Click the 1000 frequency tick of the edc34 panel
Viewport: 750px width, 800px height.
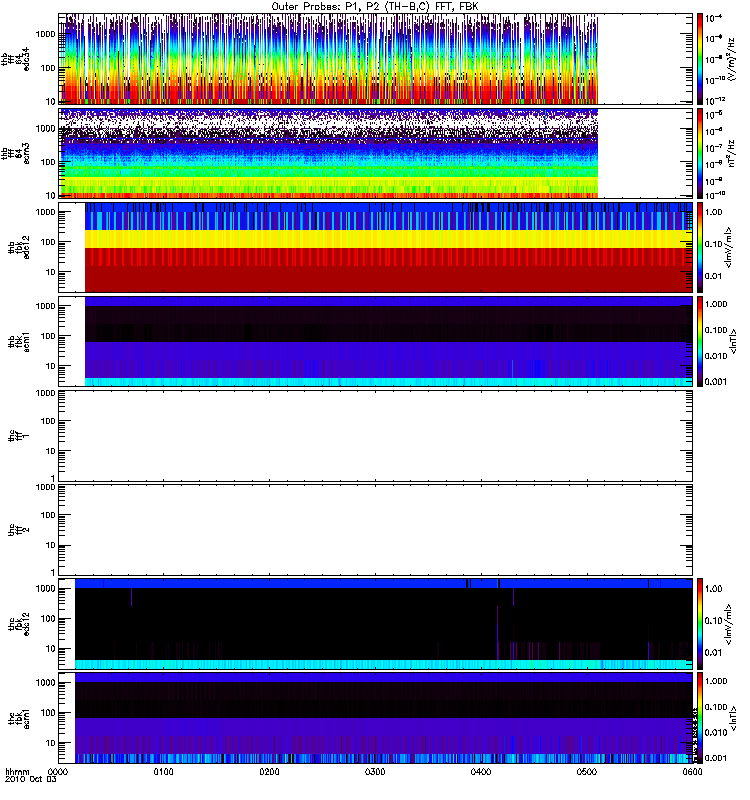(x=45, y=34)
